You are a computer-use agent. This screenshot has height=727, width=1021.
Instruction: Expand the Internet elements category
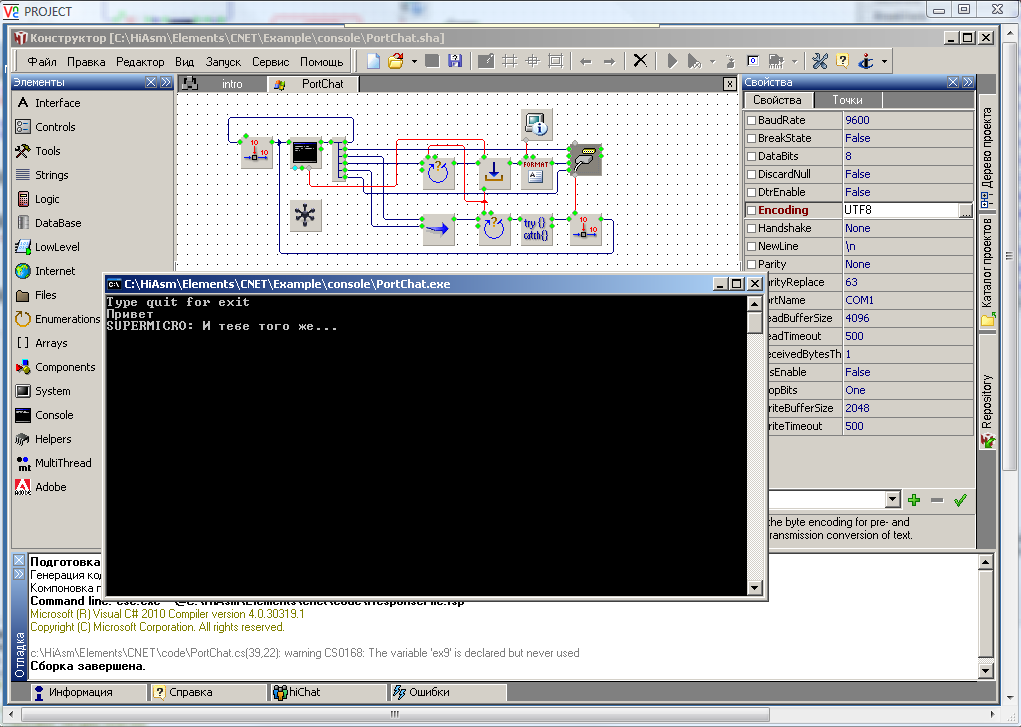[54, 271]
